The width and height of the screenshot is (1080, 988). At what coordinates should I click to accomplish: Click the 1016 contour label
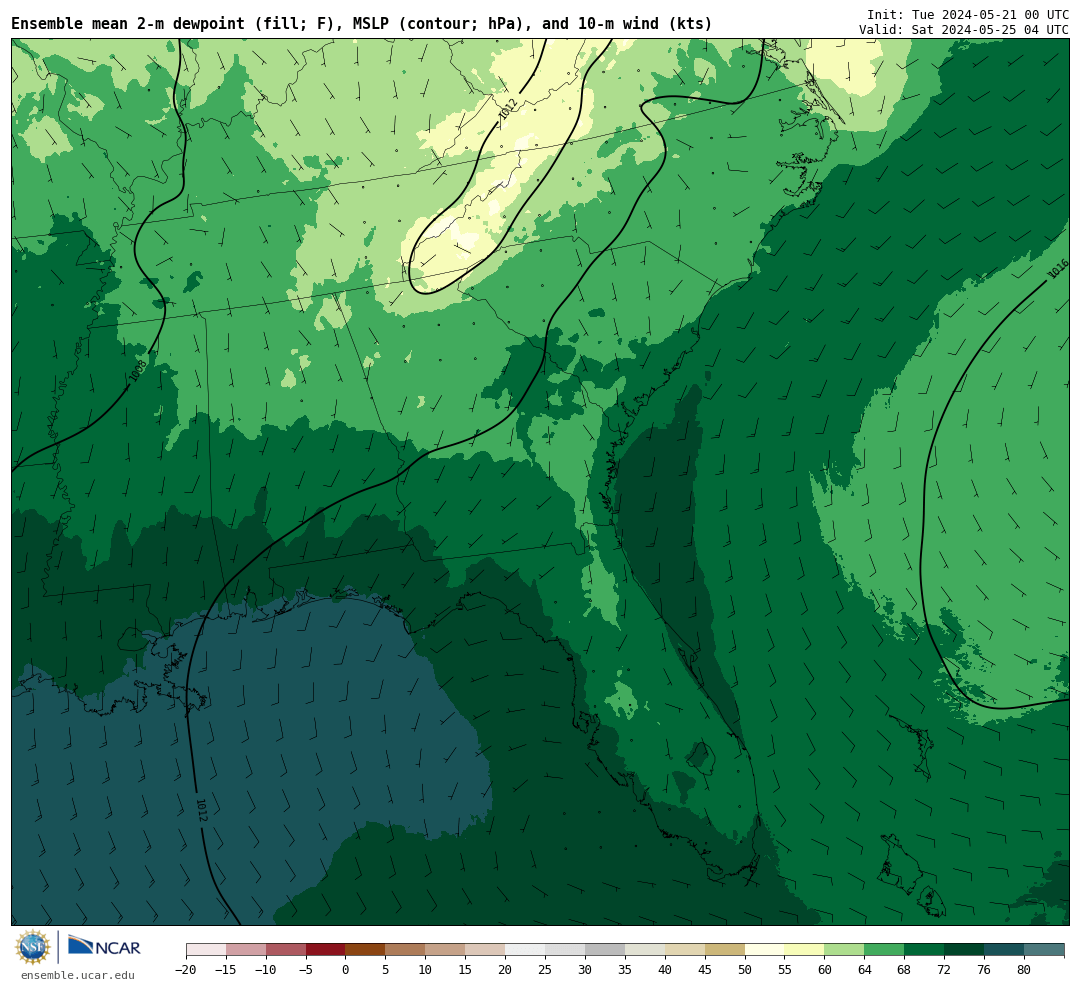click(1057, 269)
